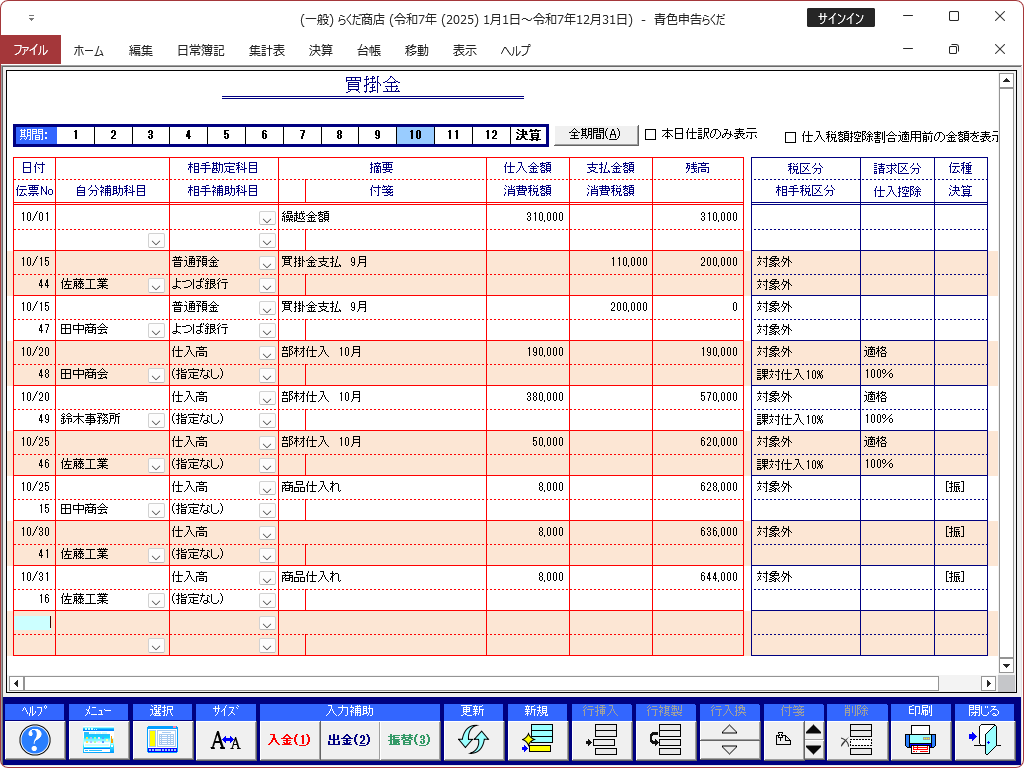Expand the 普通預金 account dropdown on first 10/15 row

(267, 263)
